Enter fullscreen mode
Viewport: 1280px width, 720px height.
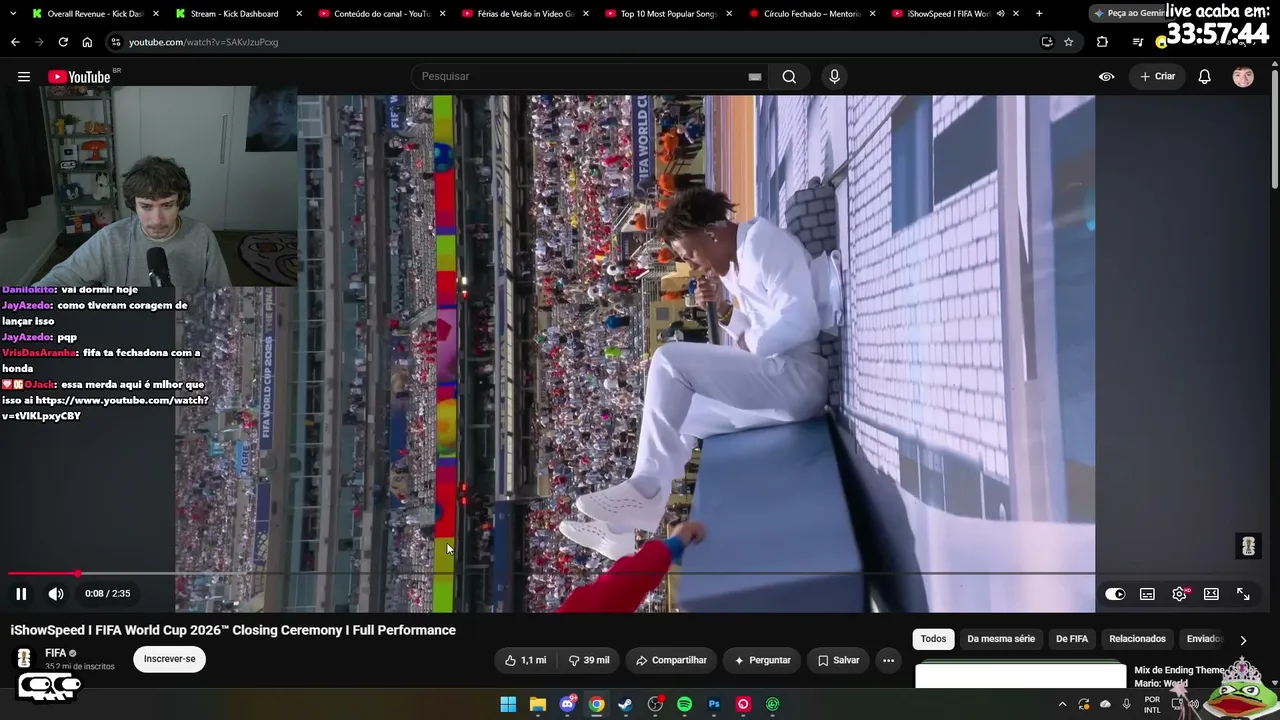click(1243, 594)
